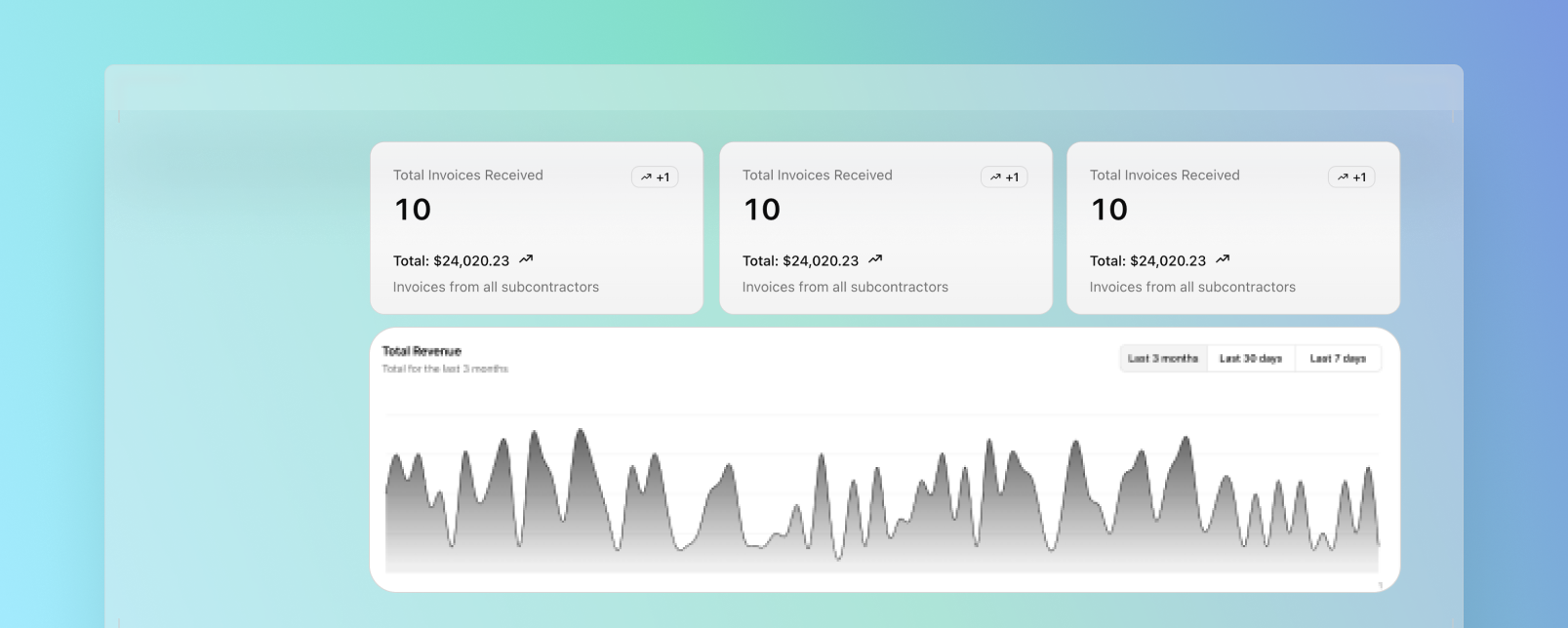
Task: Click the Total Revenue chart heading
Action: pyautogui.click(x=422, y=351)
